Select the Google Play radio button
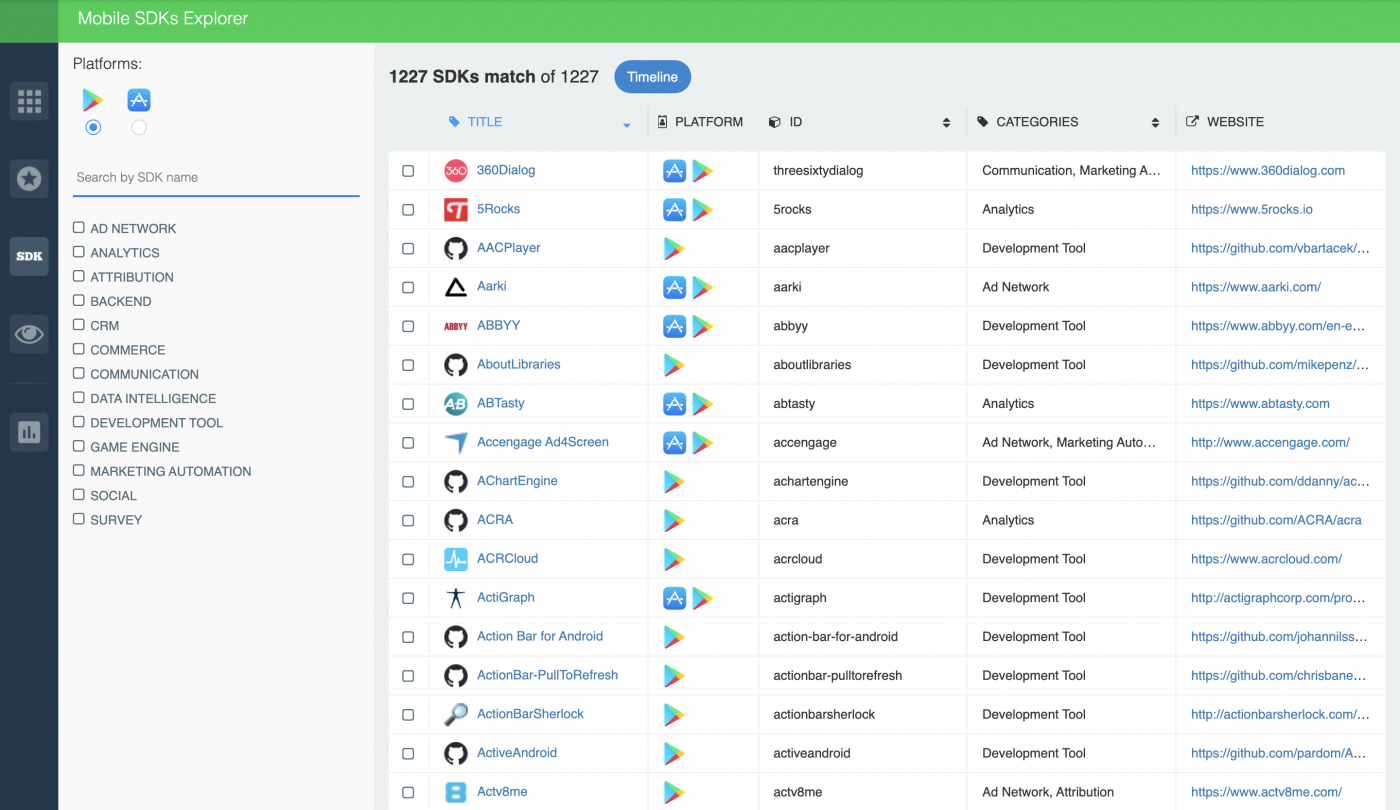The image size is (1400, 810). [93, 127]
